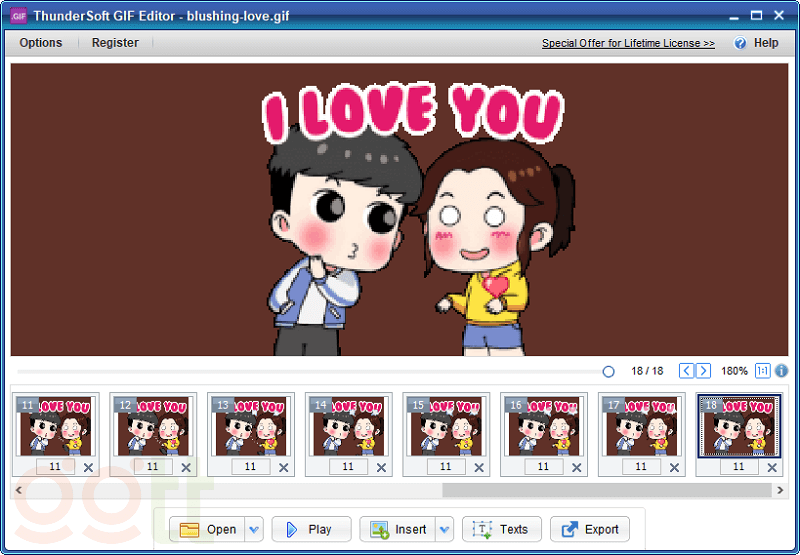
Task: Click the delay input field of frame 12
Action: [153, 467]
